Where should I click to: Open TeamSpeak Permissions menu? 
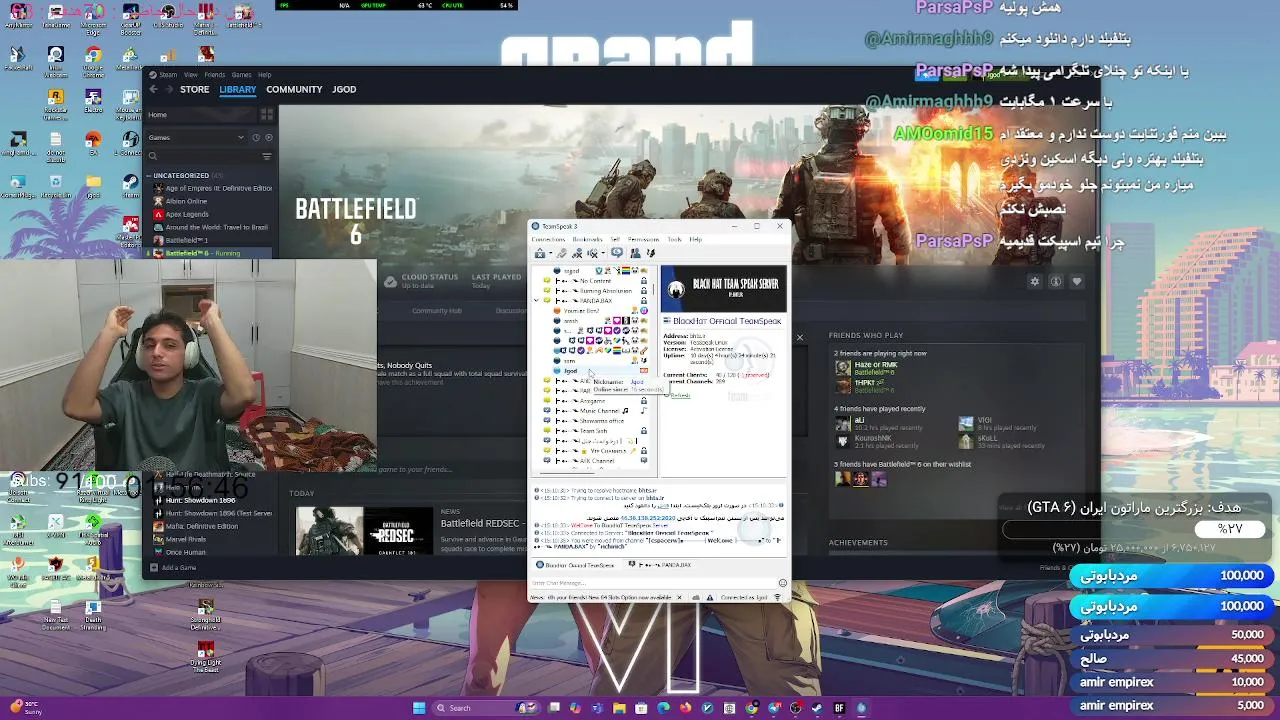click(643, 240)
